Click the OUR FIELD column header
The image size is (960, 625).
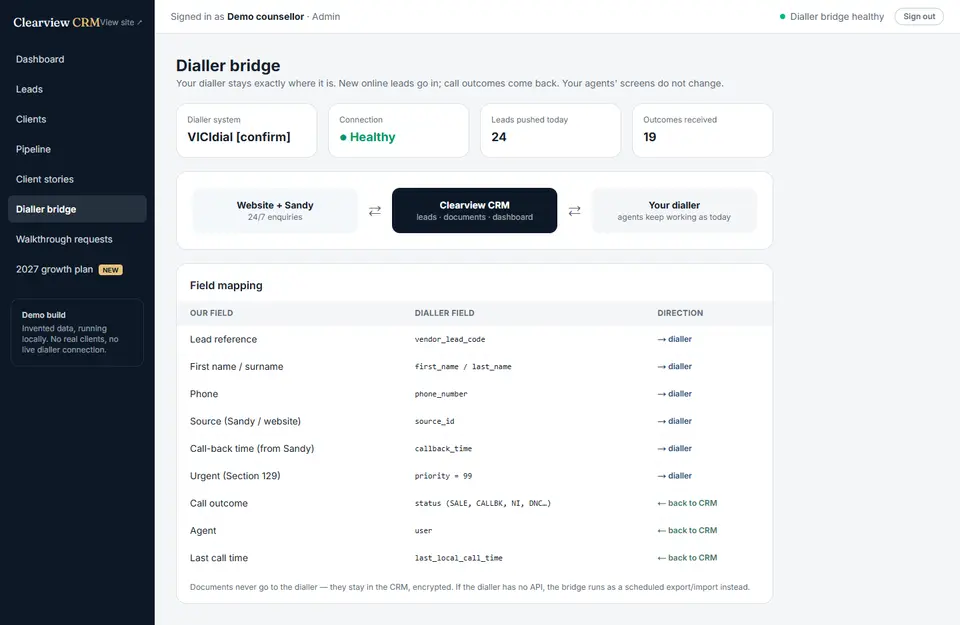211,313
